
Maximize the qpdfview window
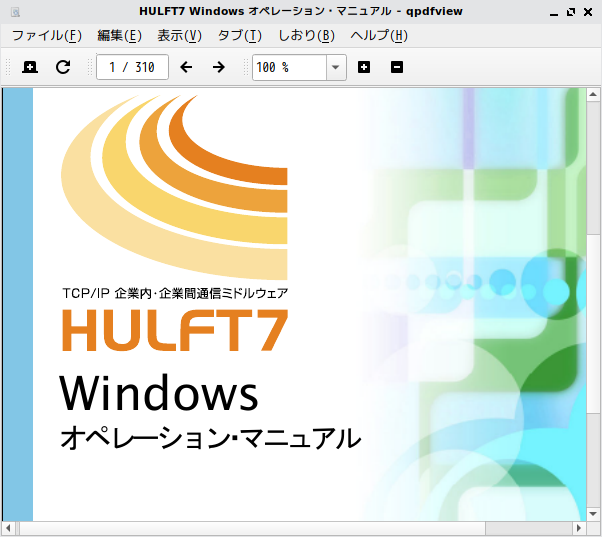[571, 12]
